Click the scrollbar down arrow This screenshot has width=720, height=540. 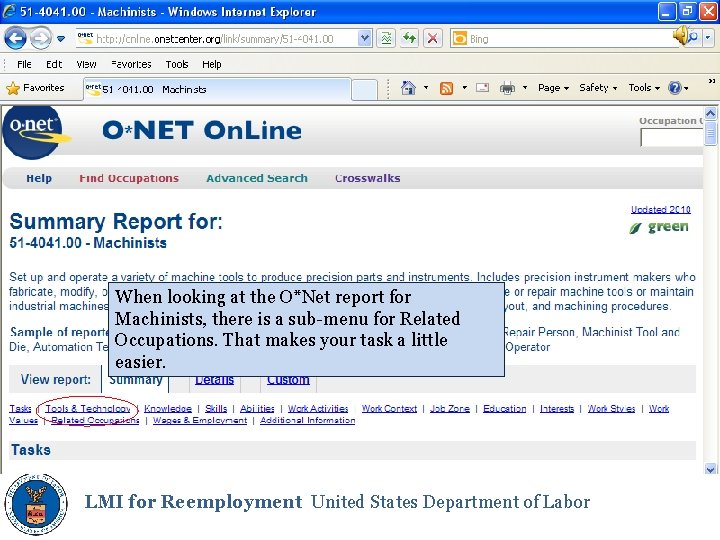[x=710, y=469]
